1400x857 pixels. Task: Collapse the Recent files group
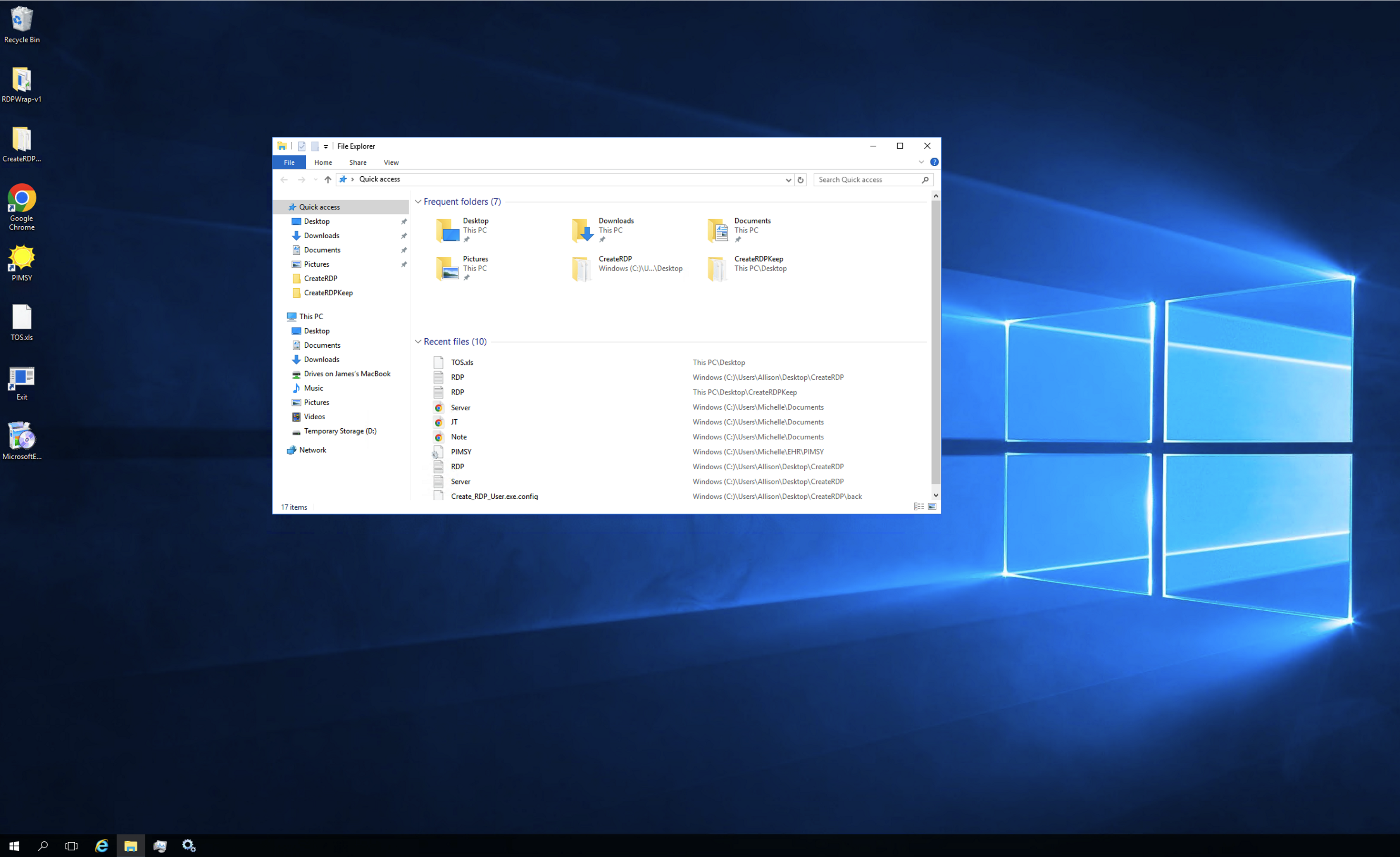click(x=418, y=342)
